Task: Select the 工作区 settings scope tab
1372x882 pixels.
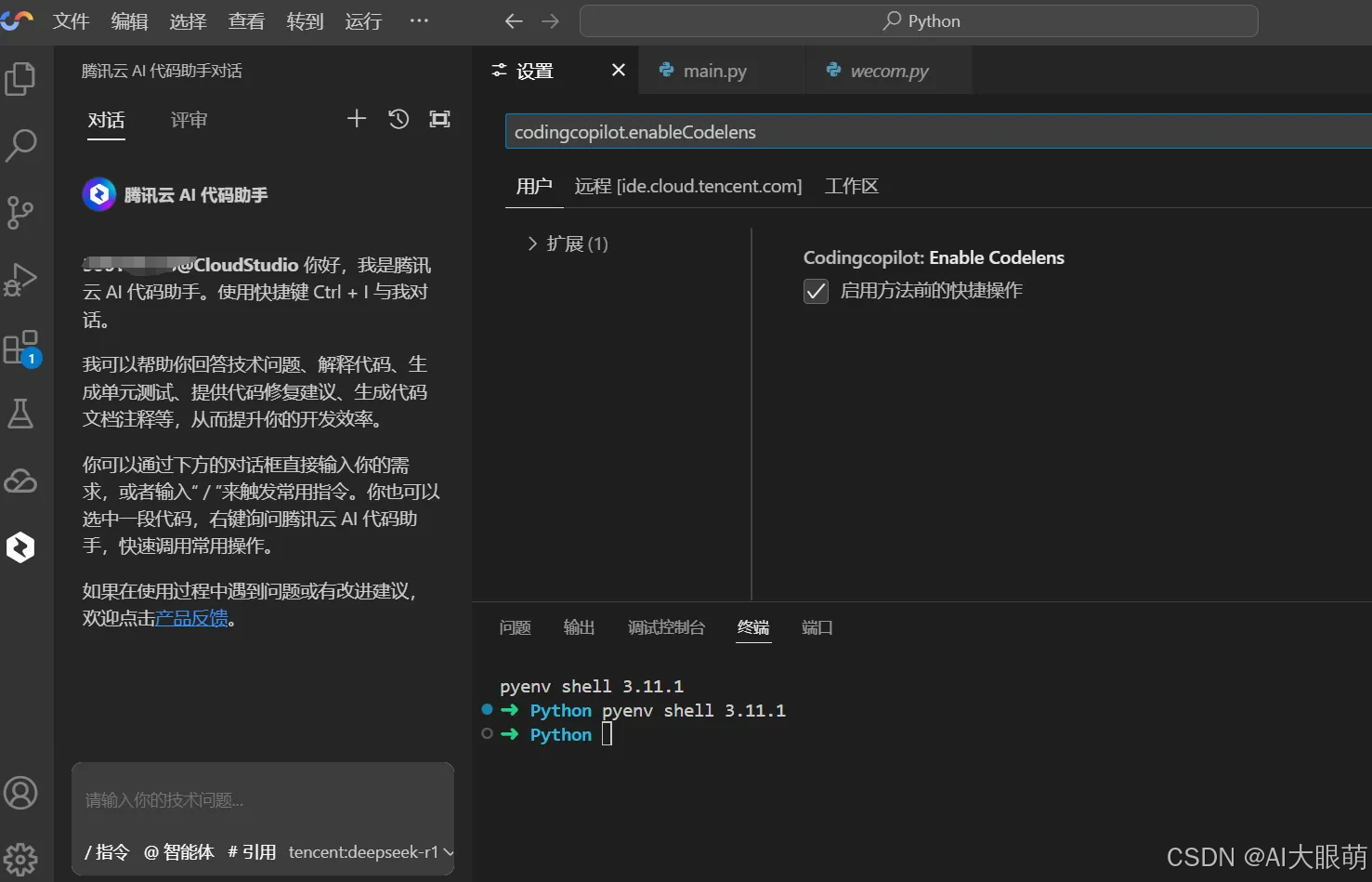Action: [852, 187]
